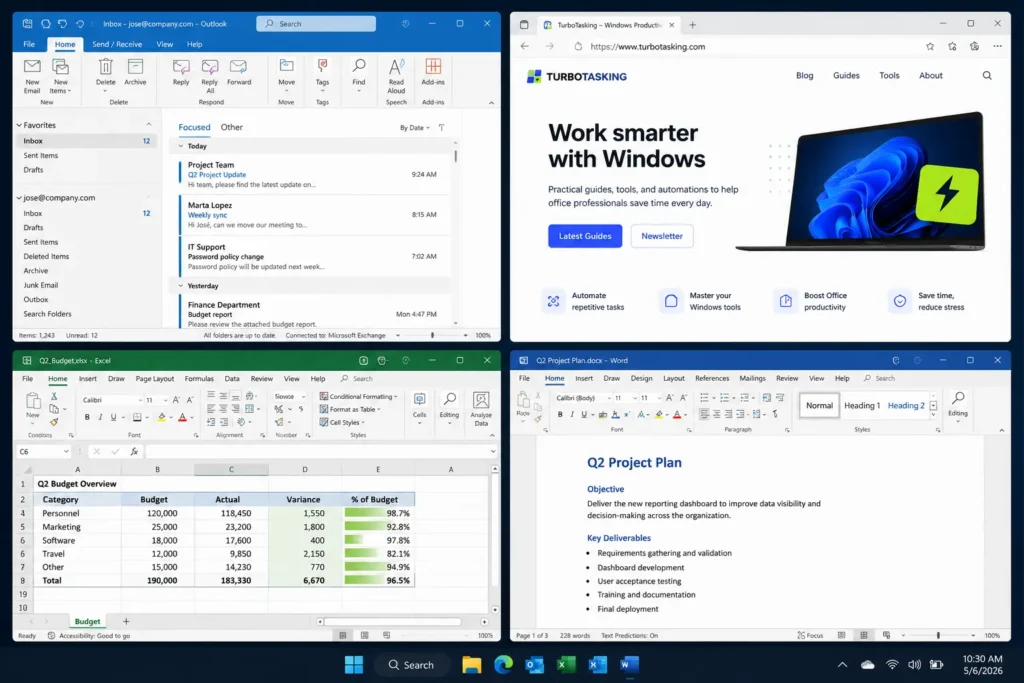Screen dimensions: 1024x683
Task: Open the Project Team Q2 Project Update email
Action: (x=314, y=174)
